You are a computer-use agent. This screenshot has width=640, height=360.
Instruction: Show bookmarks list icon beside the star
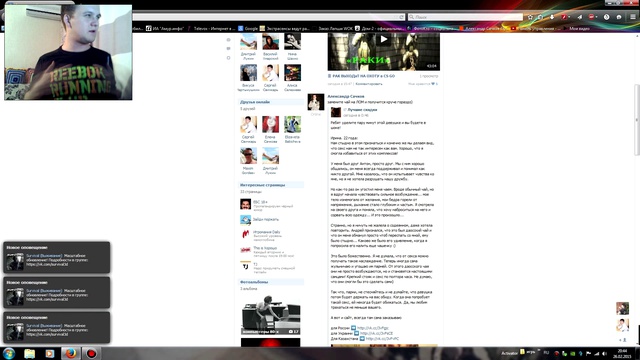tap(540, 17)
